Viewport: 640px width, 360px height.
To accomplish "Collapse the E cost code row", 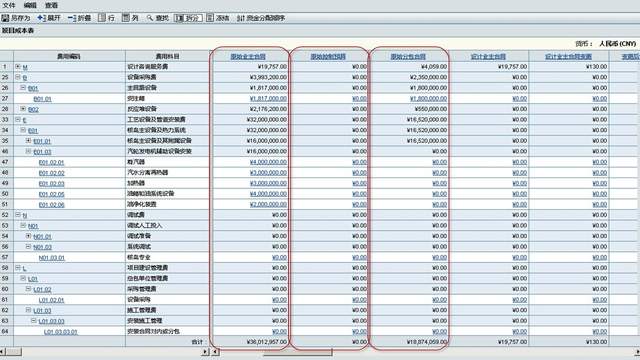I will (18, 119).
